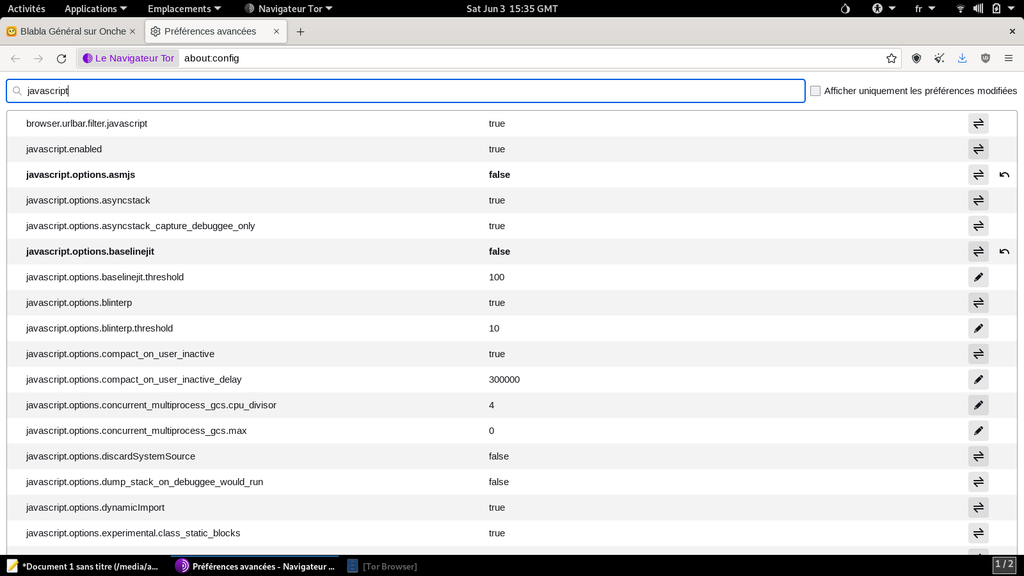Click the Activités button in top bar
The width and height of the screenshot is (1024, 576).
(26, 9)
